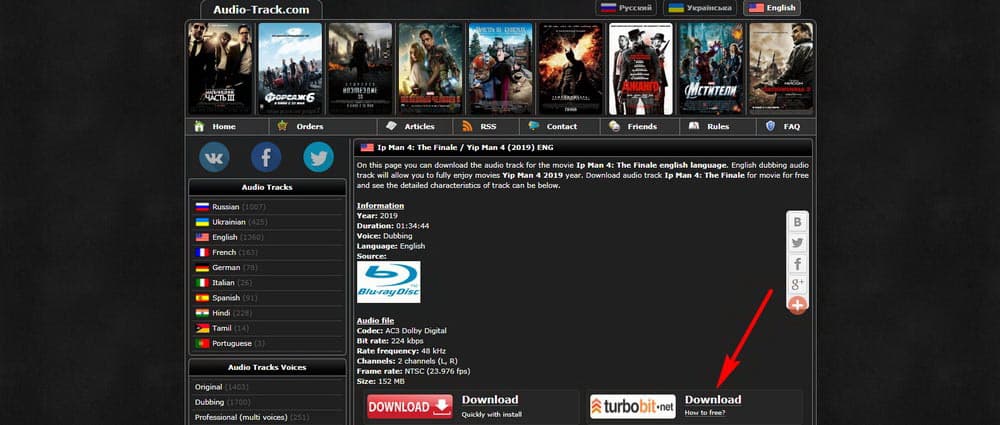
Task: Click the red DOWNLOAD button
Action: pos(410,406)
